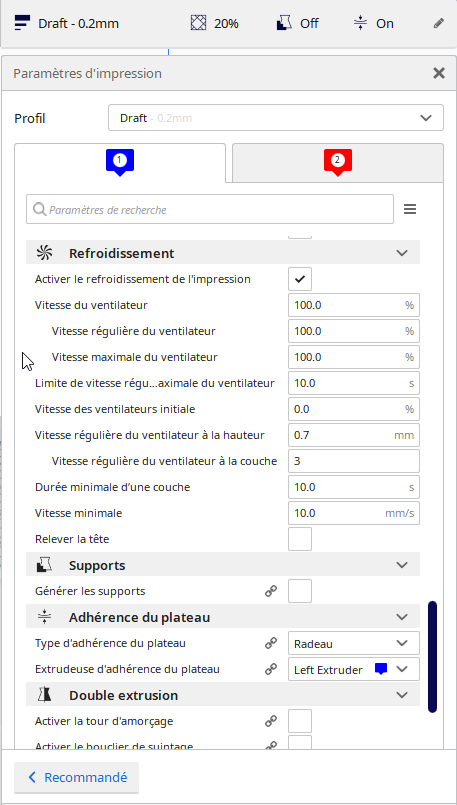Image resolution: width=457 pixels, height=805 pixels.
Task: Click the infill 20% icon in header
Action: click(x=198, y=23)
